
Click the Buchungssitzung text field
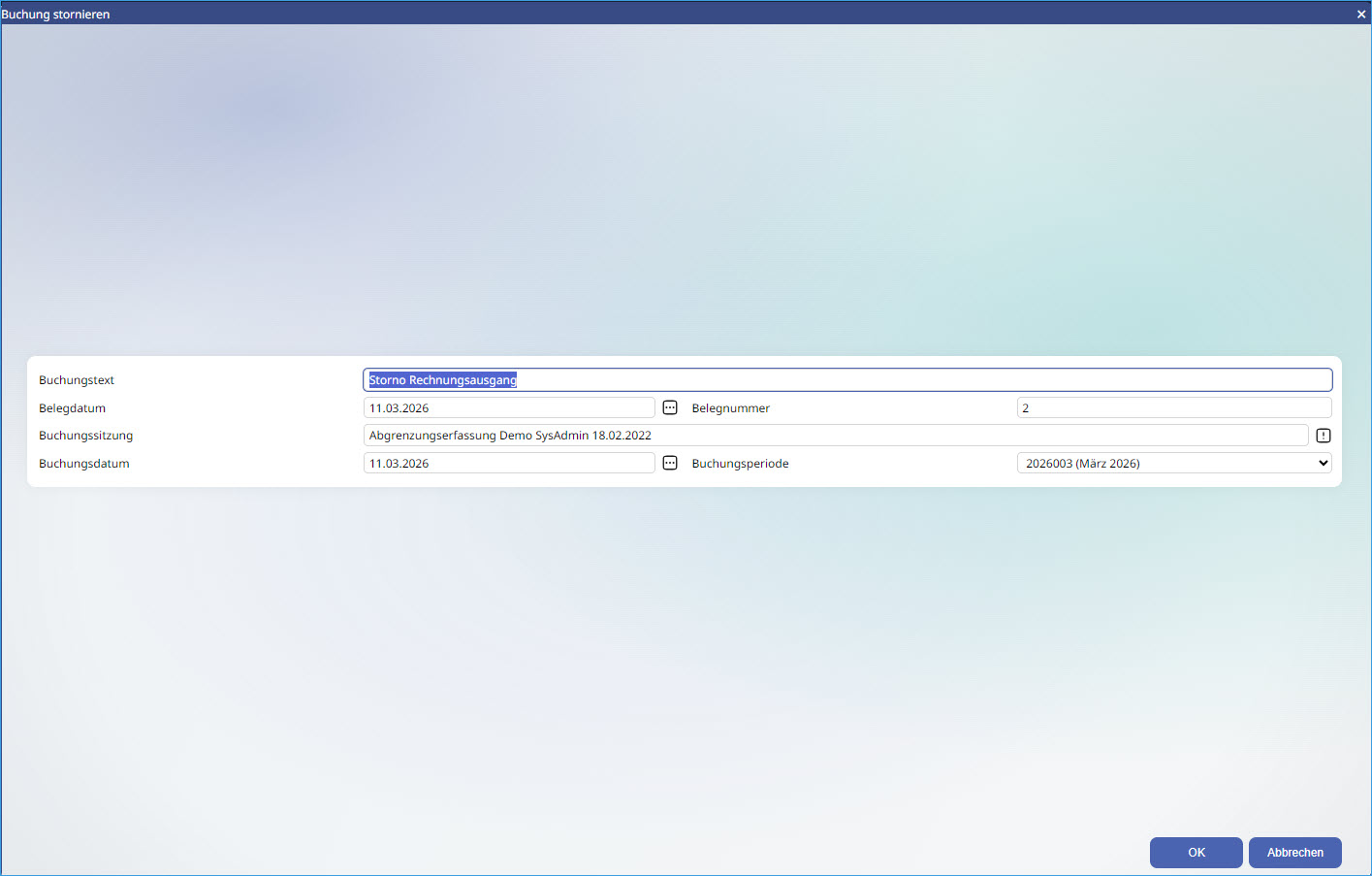[x=836, y=436]
